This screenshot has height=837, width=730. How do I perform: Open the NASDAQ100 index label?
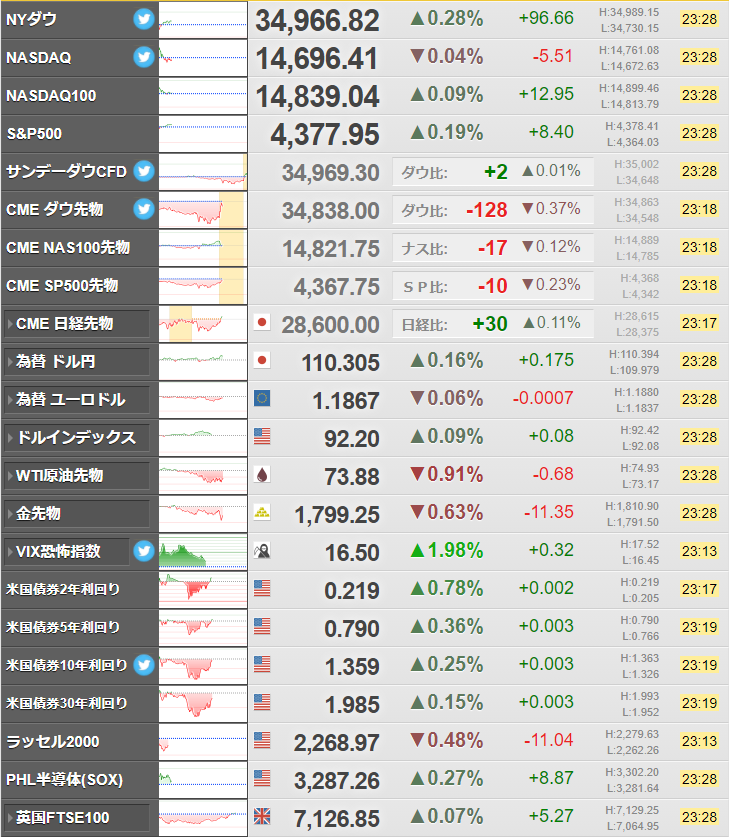(51, 96)
